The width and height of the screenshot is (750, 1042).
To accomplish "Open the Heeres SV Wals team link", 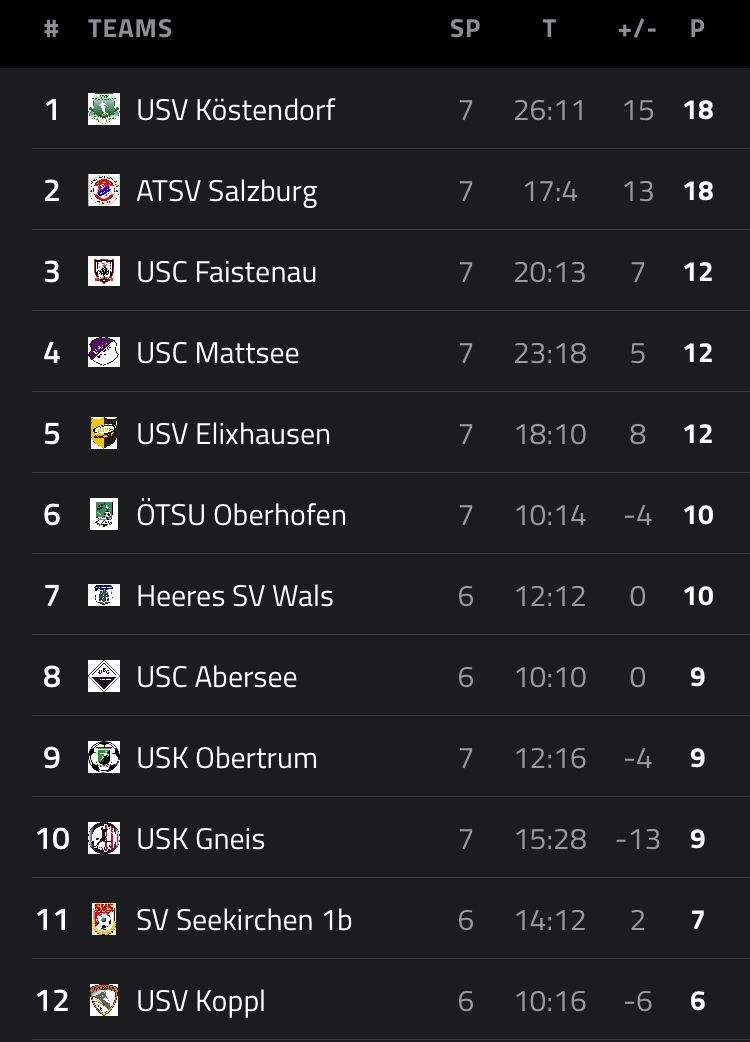I will pyautogui.click(x=235, y=596).
